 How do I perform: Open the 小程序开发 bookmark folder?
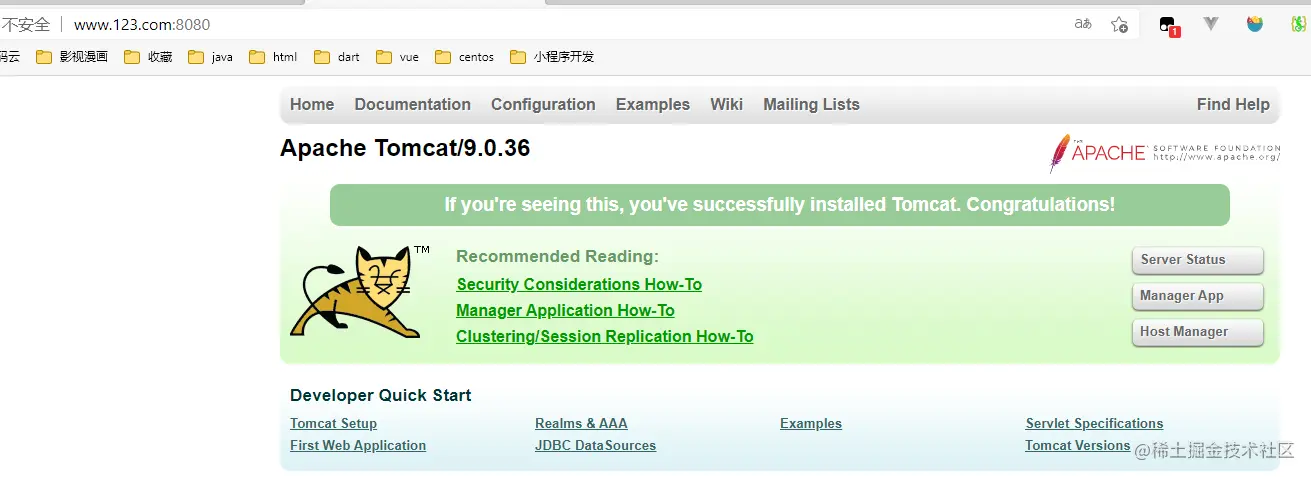tap(552, 57)
